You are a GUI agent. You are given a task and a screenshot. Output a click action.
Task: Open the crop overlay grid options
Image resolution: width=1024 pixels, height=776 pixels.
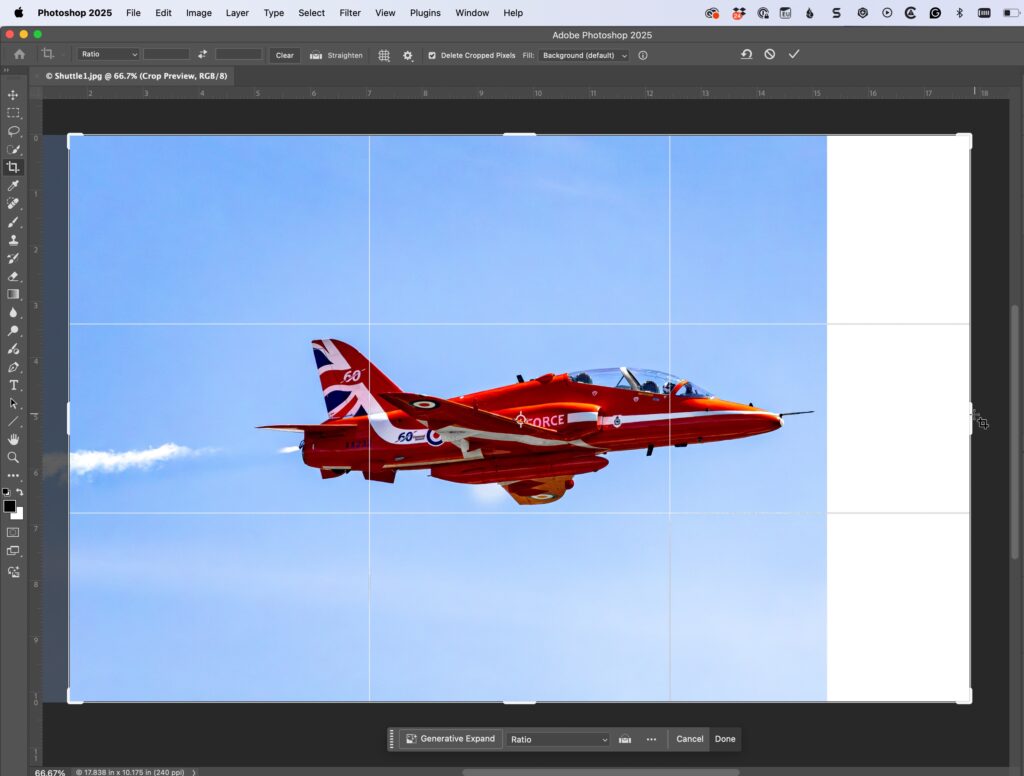[x=384, y=56]
